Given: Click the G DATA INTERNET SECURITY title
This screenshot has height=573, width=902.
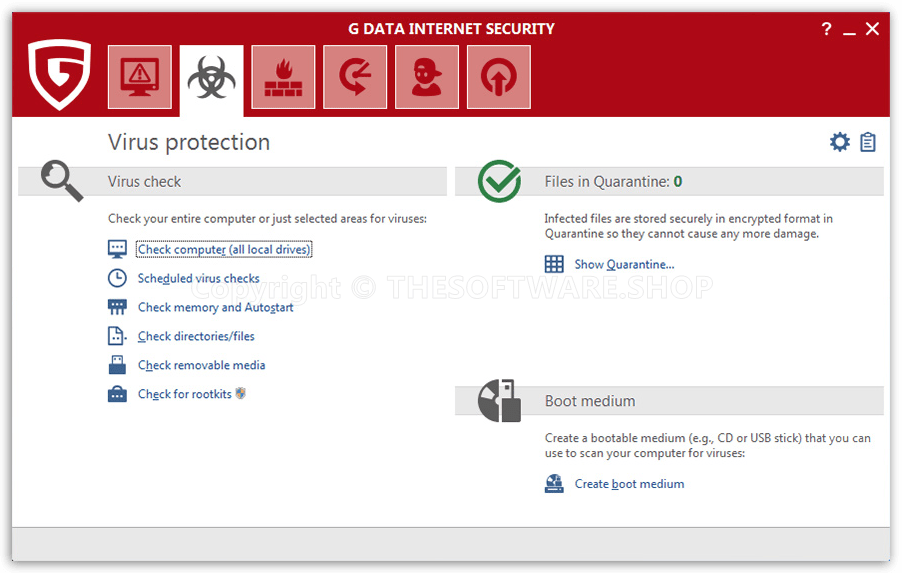Looking at the screenshot, I should pyautogui.click(x=451, y=29).
